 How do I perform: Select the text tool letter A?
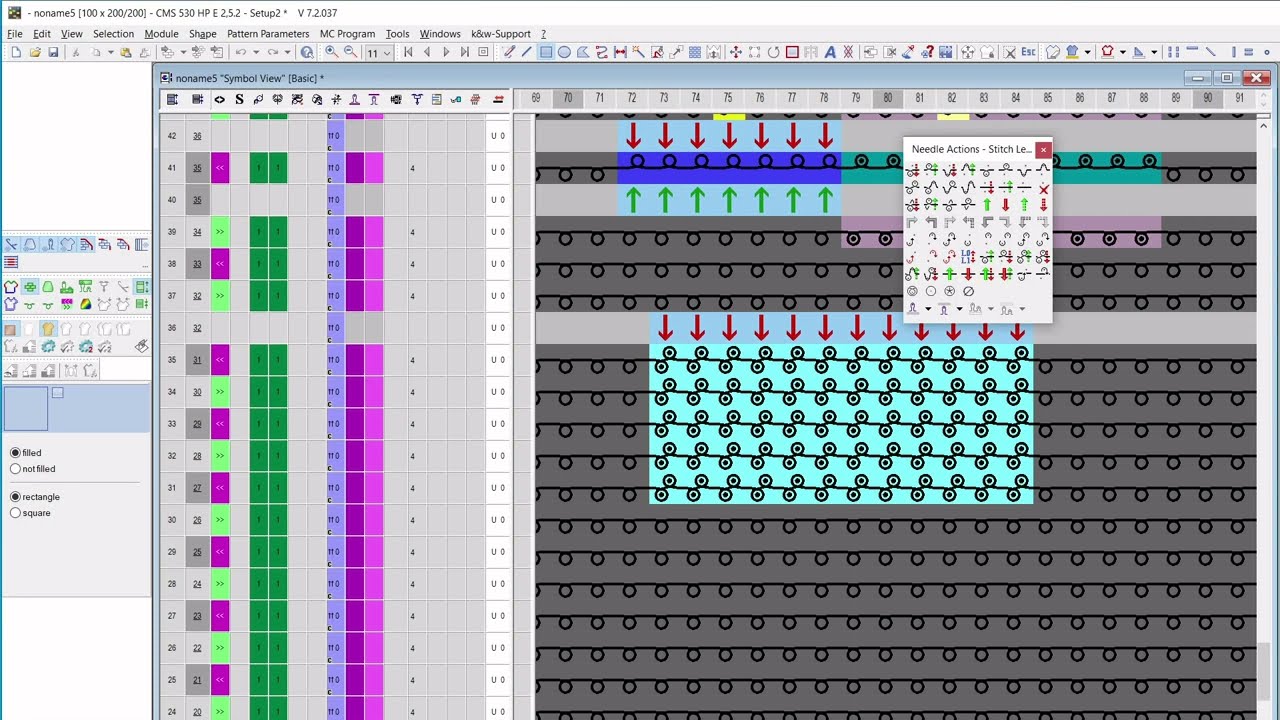[830, 52]
